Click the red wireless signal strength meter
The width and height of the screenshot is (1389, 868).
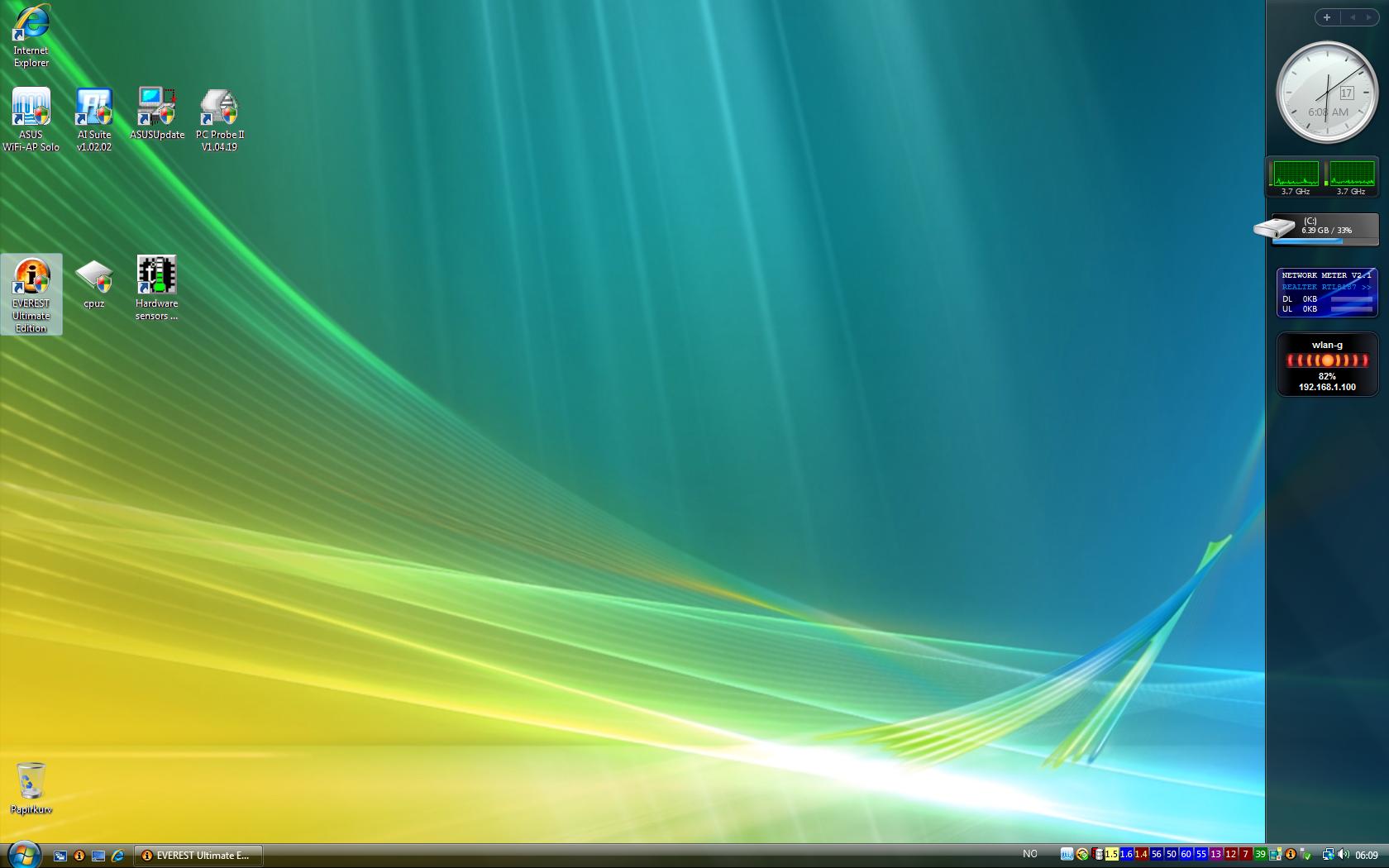click(1327, 360)
